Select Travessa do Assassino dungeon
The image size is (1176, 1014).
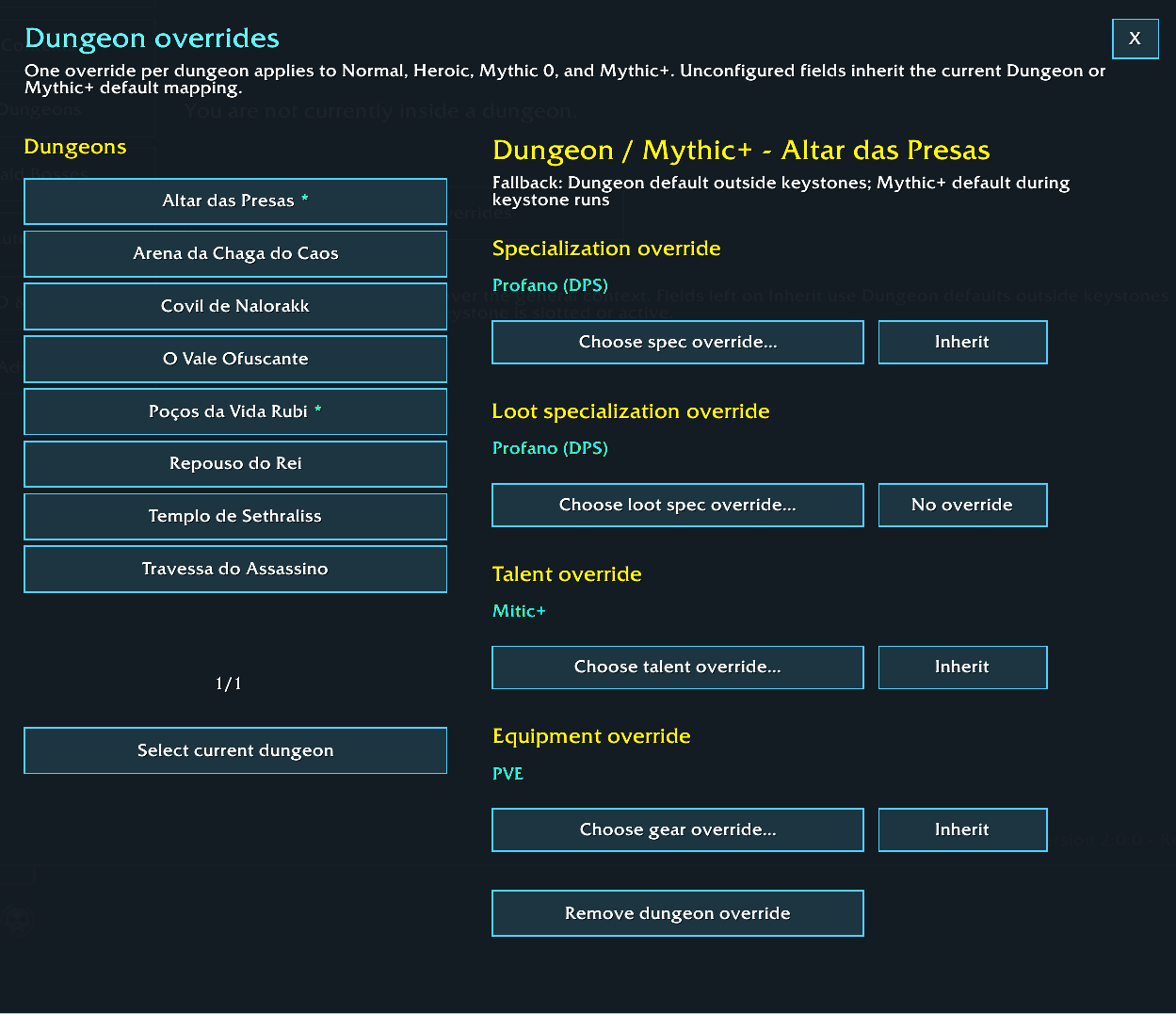pyautogui.click(x=235, y=570)
